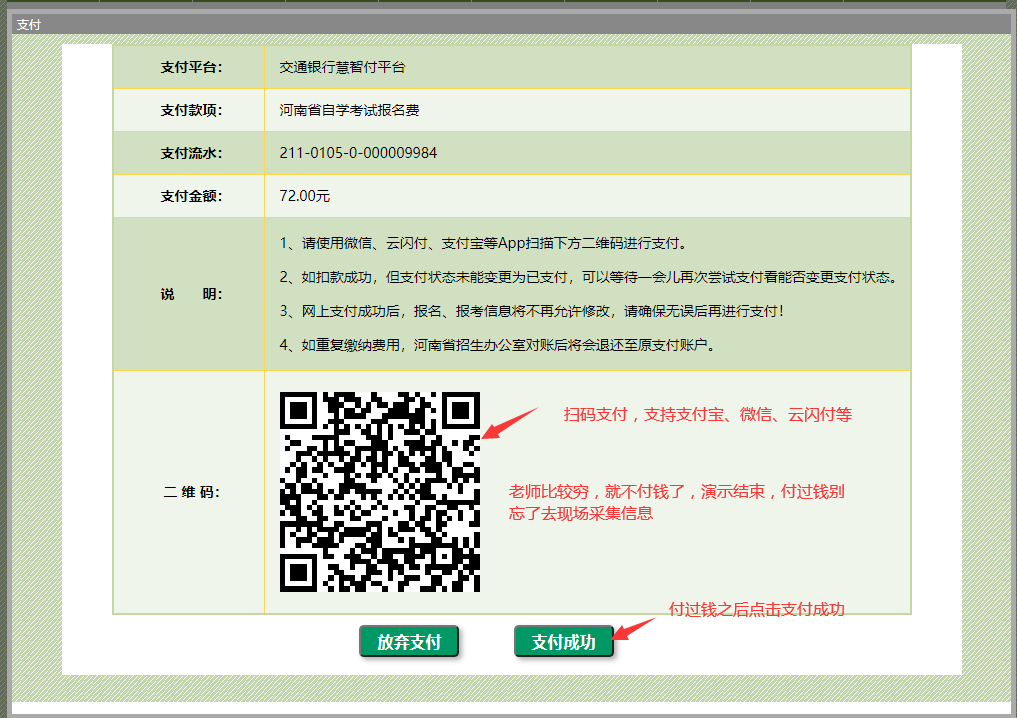Screen dimensions: 1017x718
Task: Click the 放弃支付 button
Action: pyautogui.click(x=408, y=642)
